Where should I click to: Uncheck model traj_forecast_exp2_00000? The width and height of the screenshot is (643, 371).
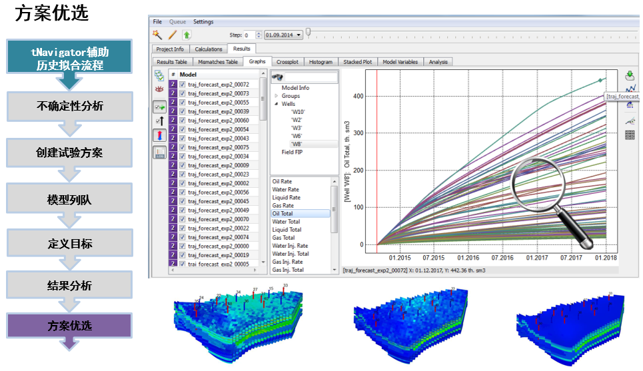pyautogui.click(x=182, y=246)
